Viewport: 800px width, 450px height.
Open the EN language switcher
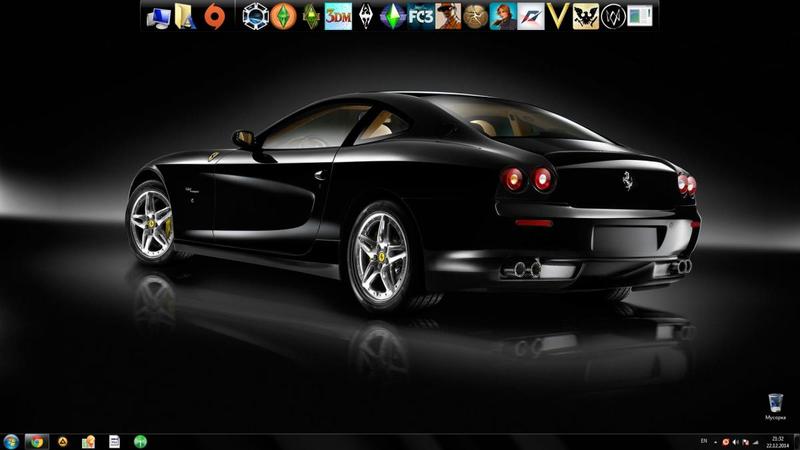[x=703, y=441]
